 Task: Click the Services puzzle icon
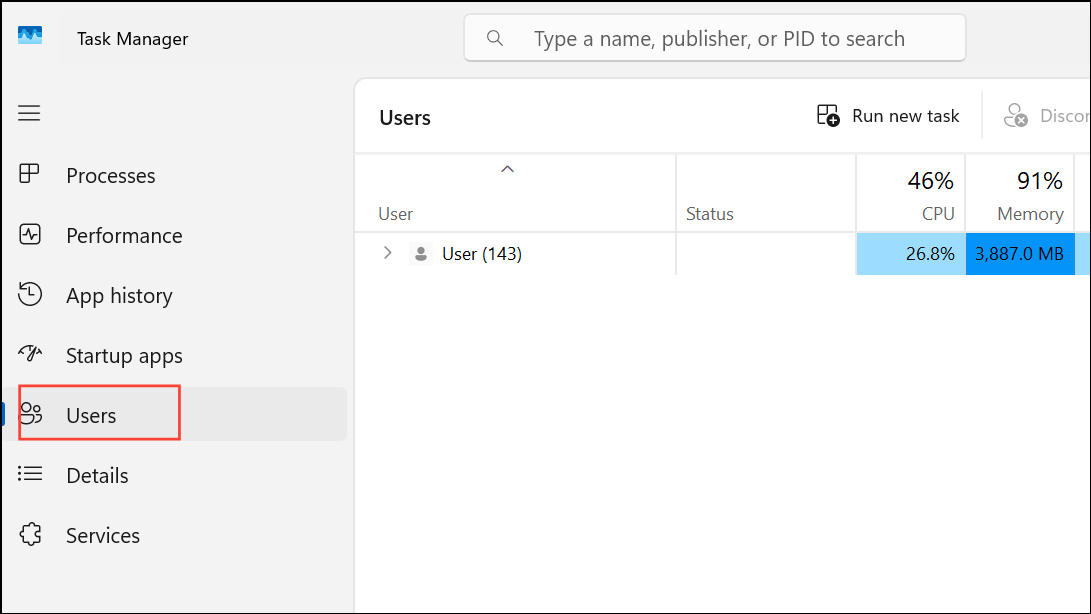31,534
